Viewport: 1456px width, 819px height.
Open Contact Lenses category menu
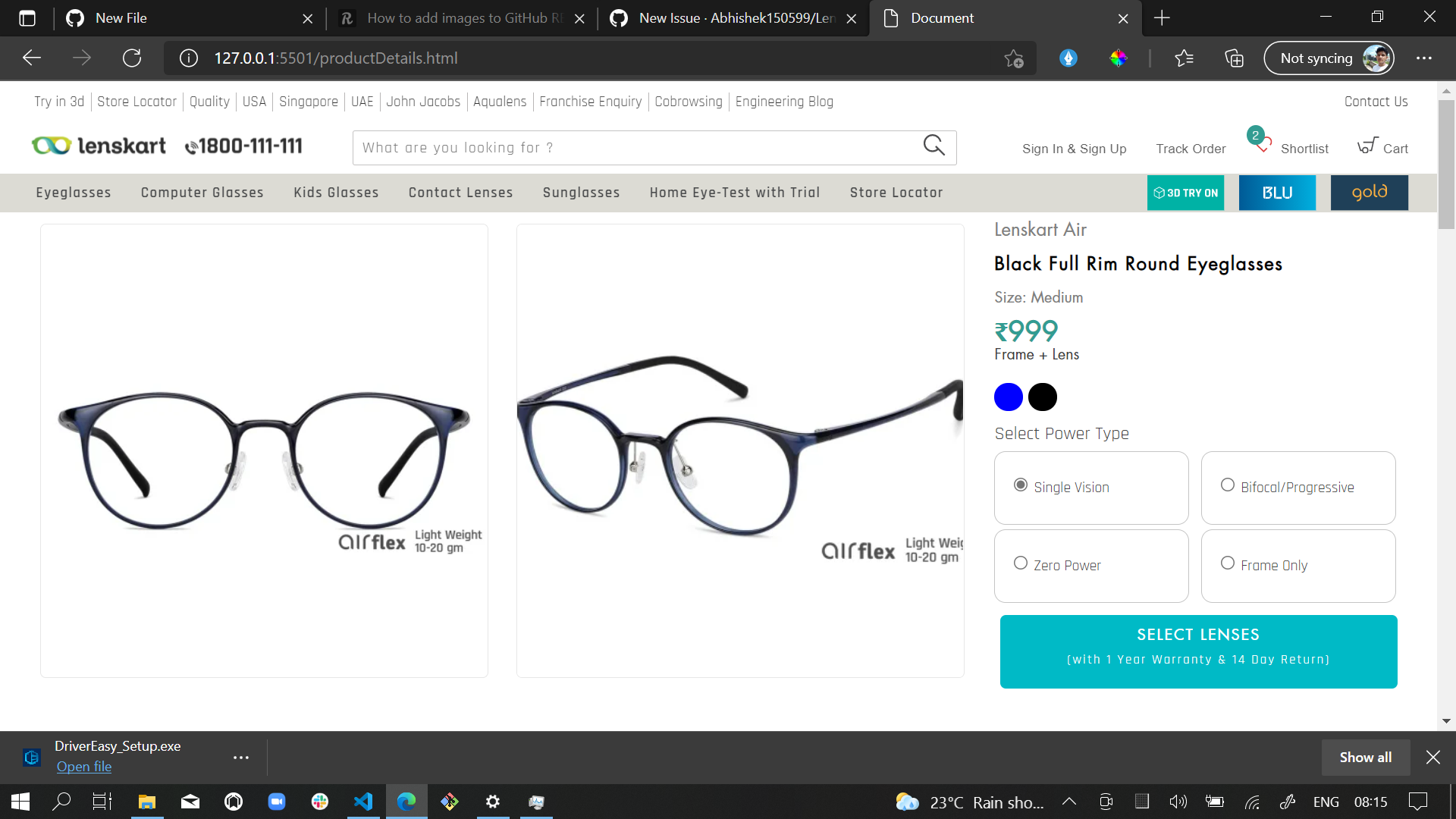point(460,193)
